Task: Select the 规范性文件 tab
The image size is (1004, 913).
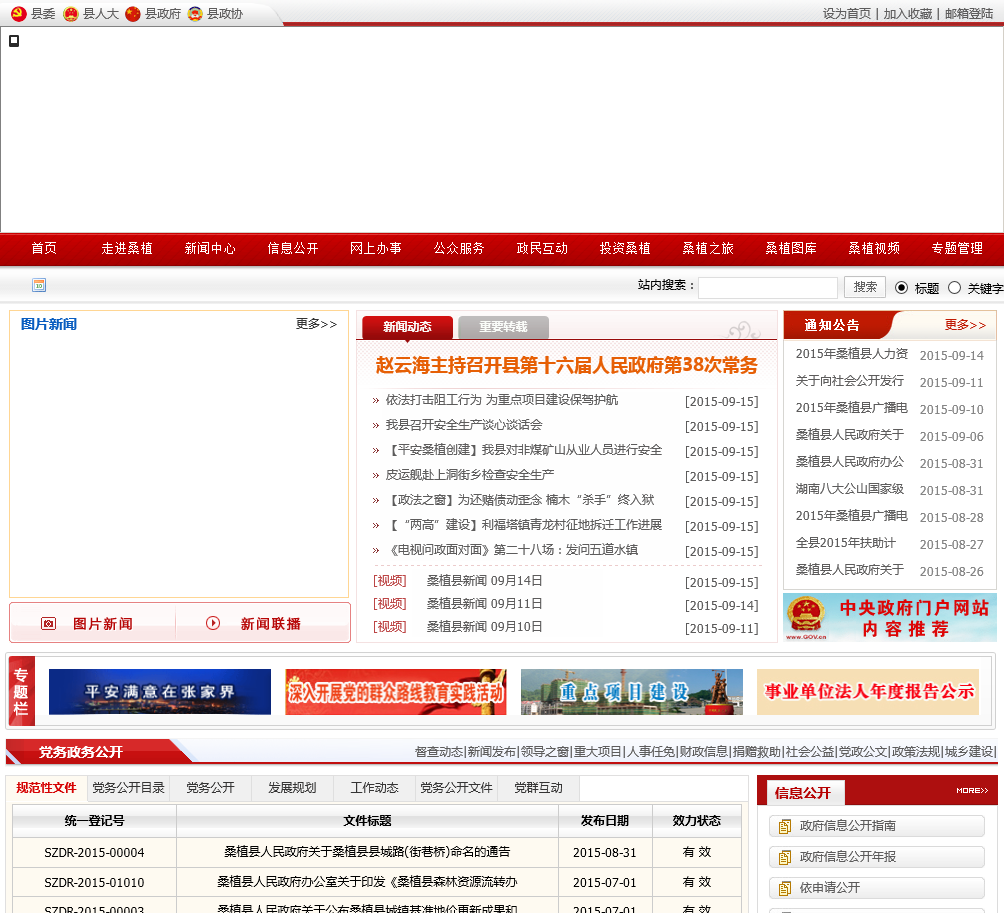Action: (46, 788)
